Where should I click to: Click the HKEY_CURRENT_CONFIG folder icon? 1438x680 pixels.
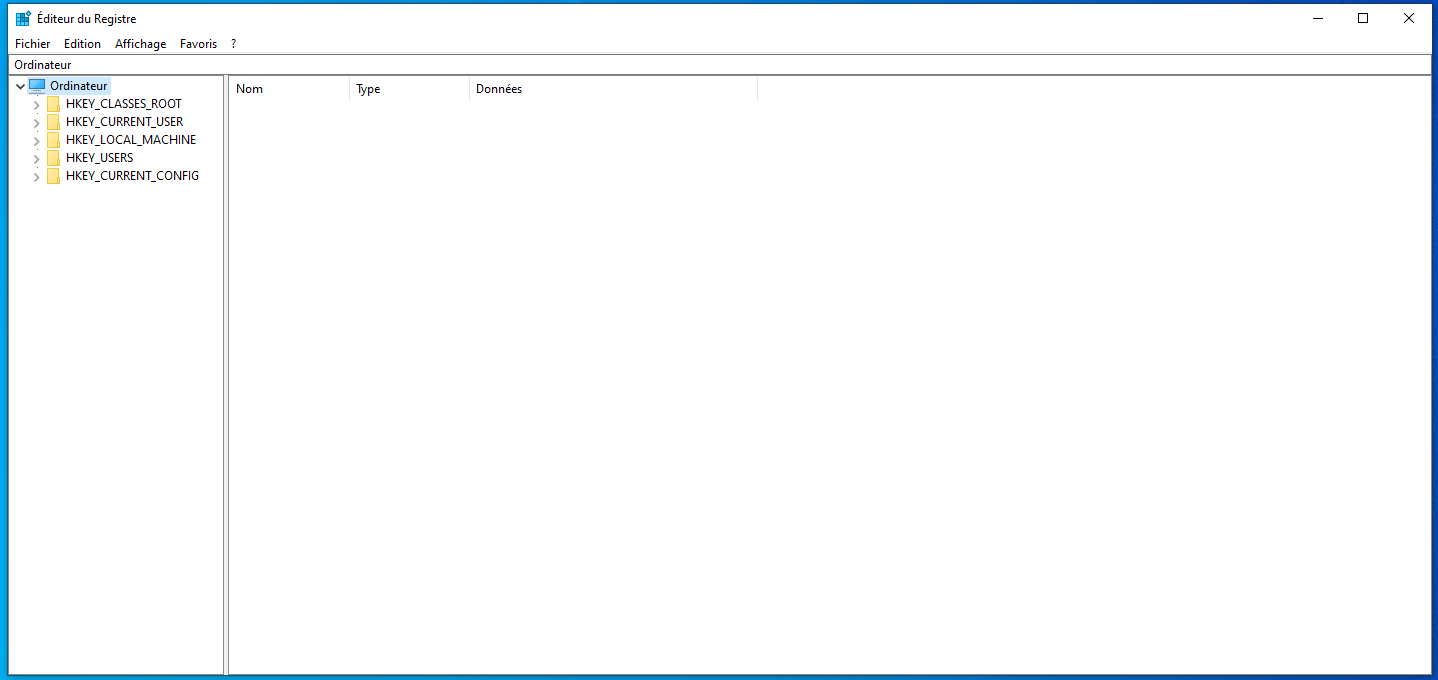[53, 175]
